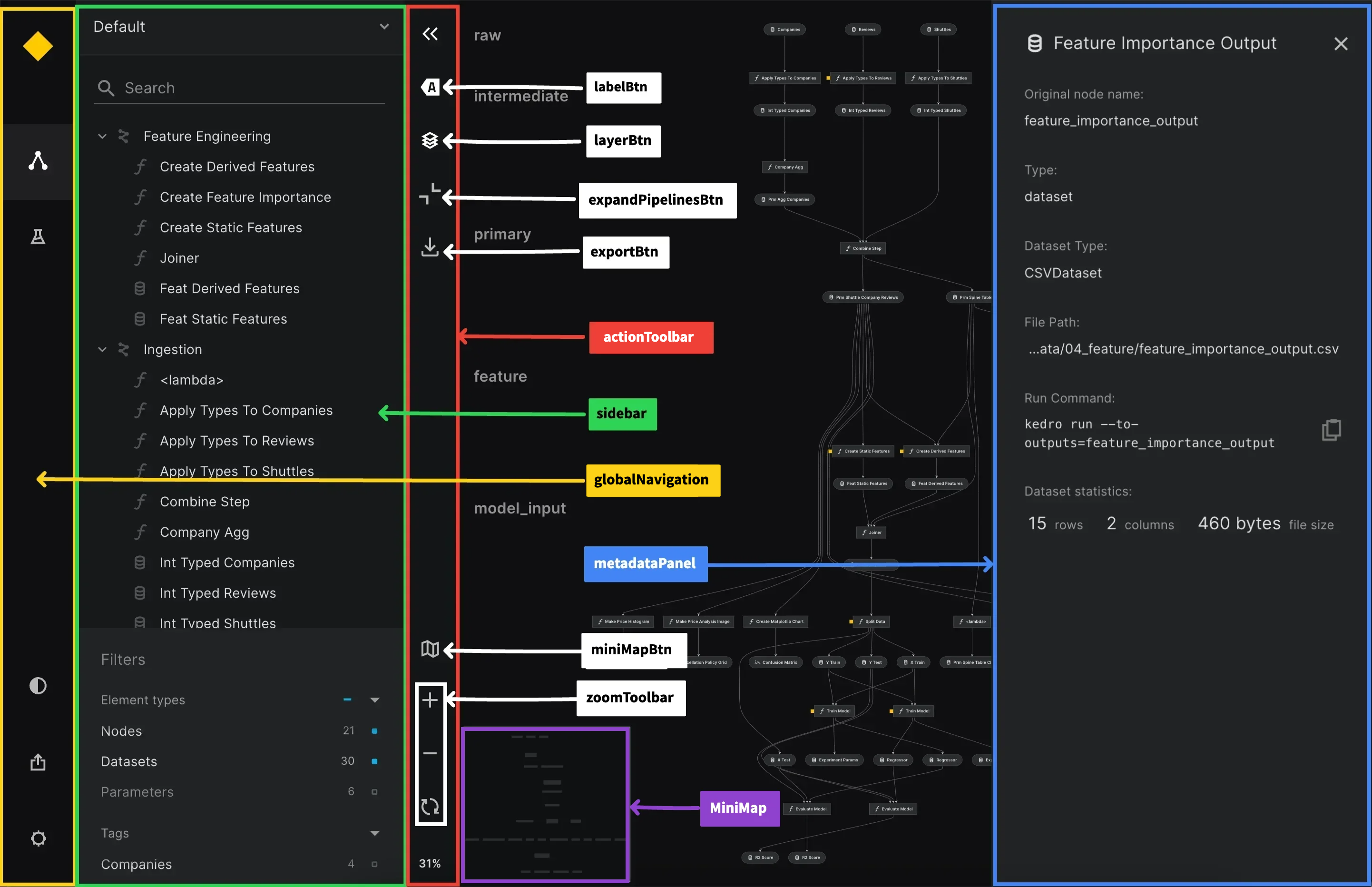Click the miniMapBtn toggle icon
Image resolution: width=1372 pixels, height=887 pixels.
coord(430,647)
